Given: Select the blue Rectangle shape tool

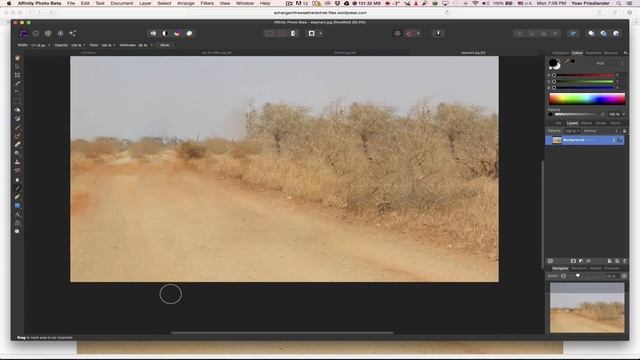Looking at the screenshot, I should (x=17, y=206).
